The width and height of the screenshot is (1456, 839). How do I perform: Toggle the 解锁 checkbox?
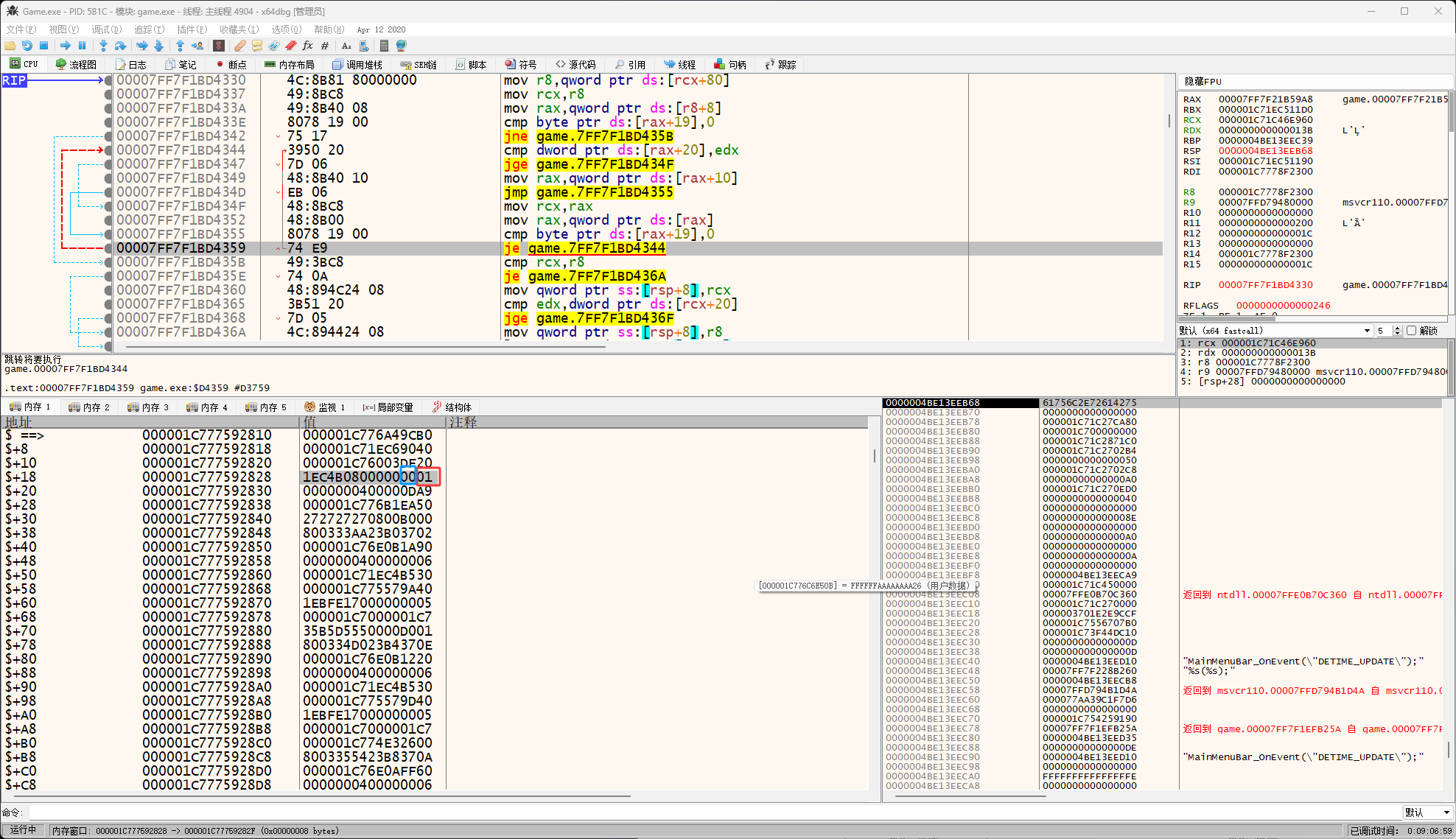1412,331
